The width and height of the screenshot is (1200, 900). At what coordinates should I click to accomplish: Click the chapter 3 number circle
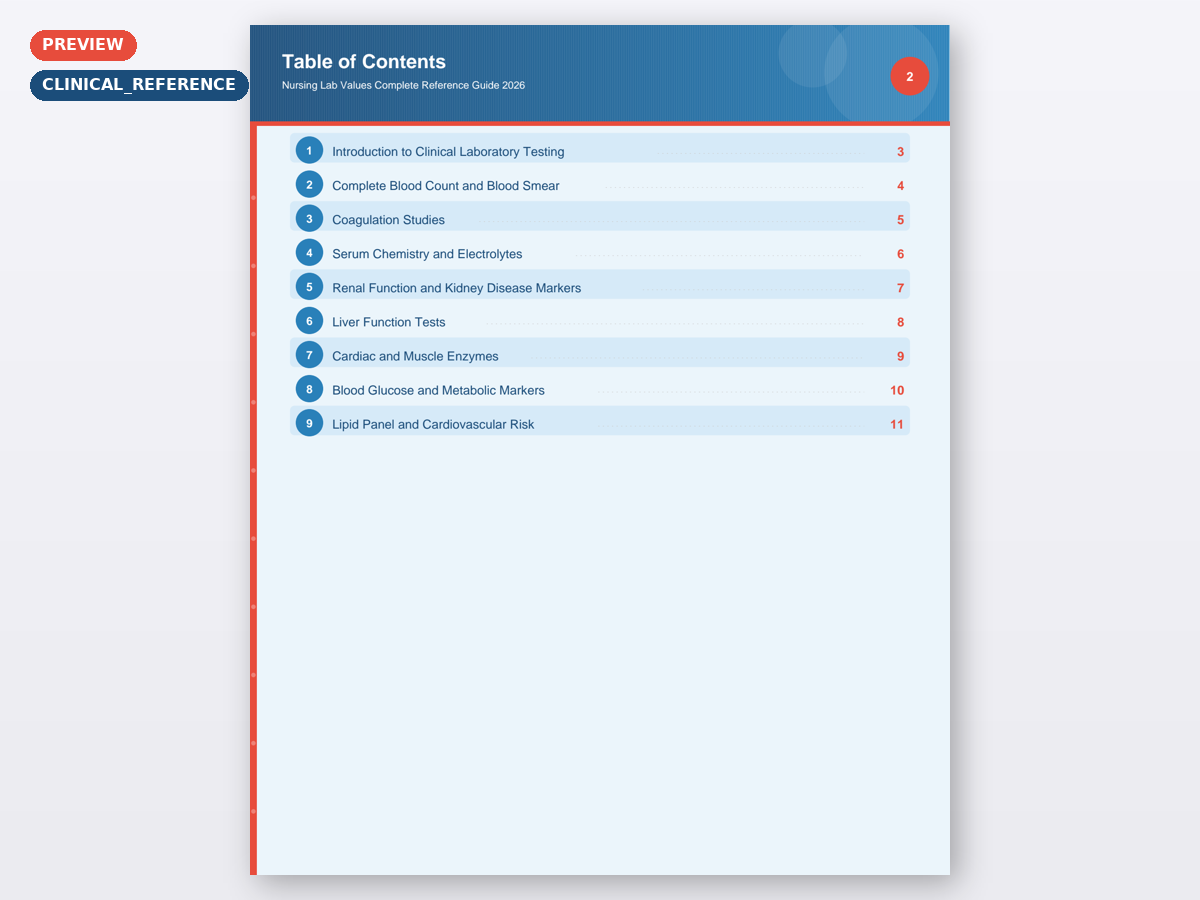pos(309,219)
